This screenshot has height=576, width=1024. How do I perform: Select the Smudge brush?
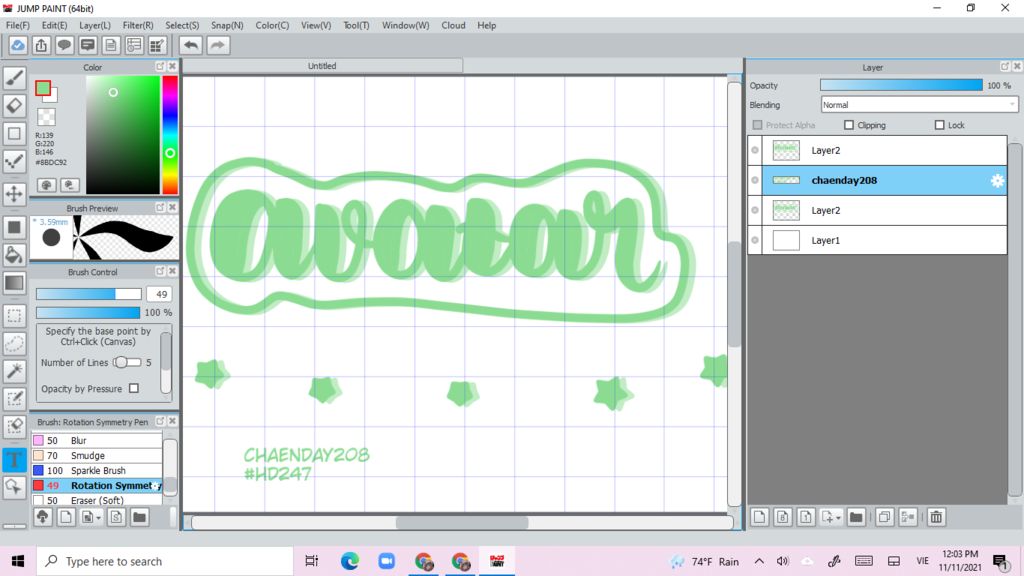point(97,455)
